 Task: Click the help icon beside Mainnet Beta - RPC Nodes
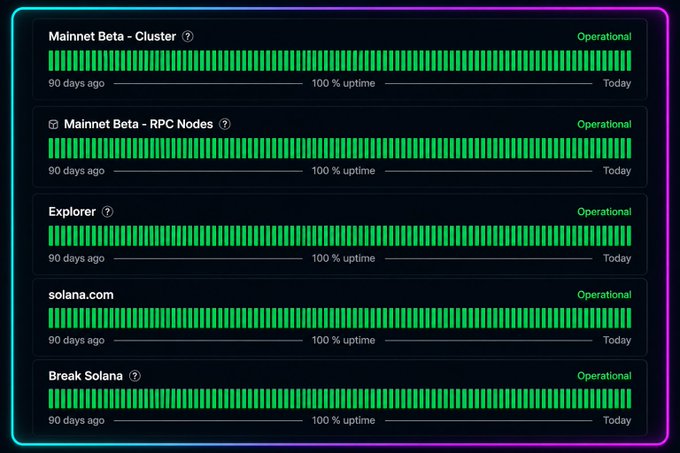click(x=225, y=124)
